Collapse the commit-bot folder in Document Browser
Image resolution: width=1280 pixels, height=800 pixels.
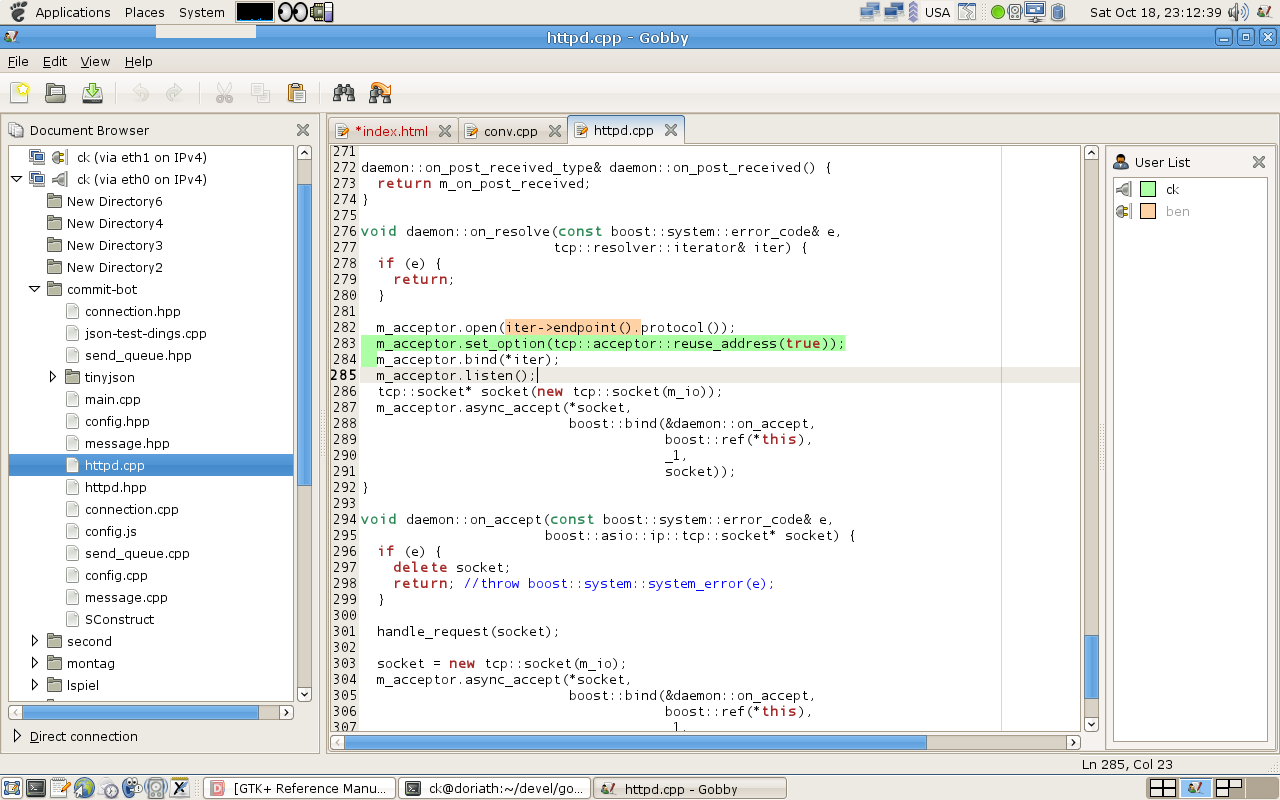point(36,289)
